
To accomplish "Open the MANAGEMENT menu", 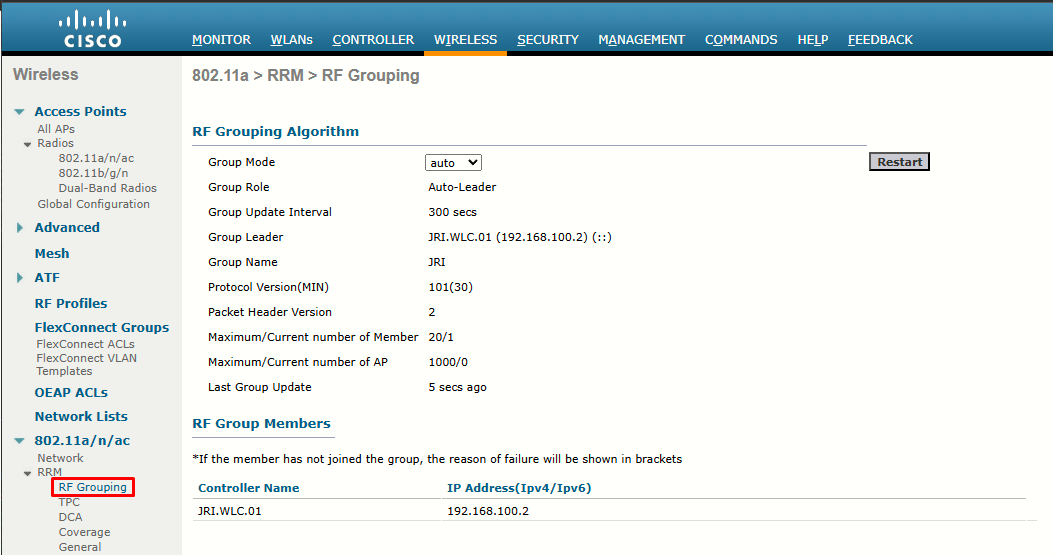I will pyautogui.click(x=641, y=40).
